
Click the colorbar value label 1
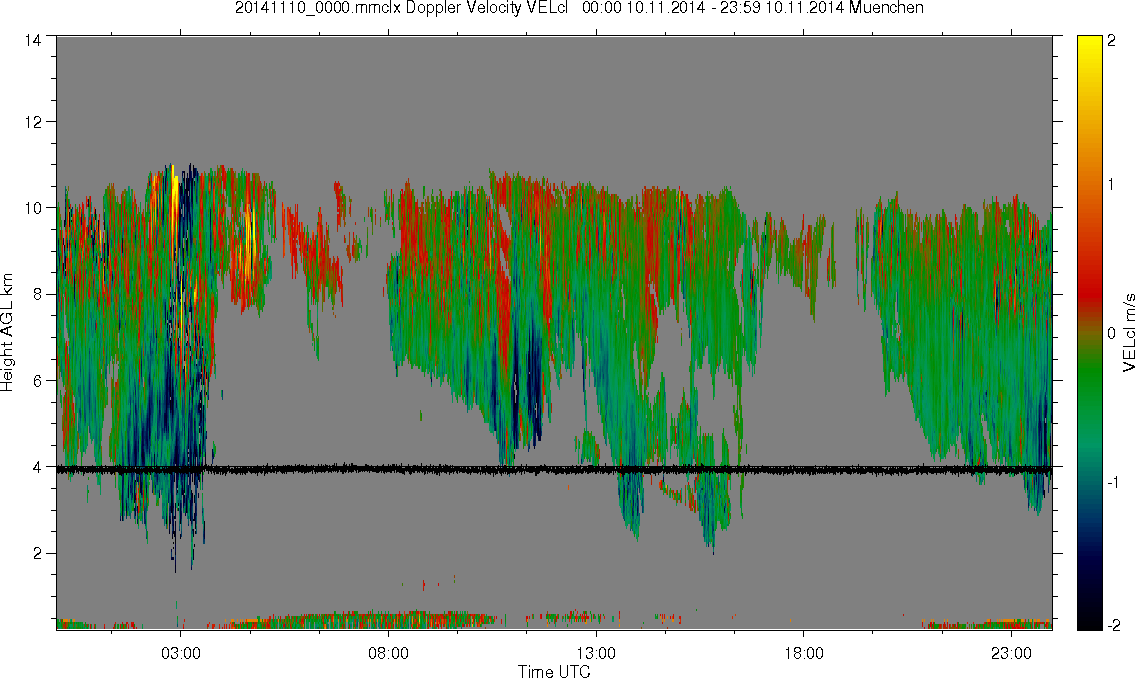pos(1111,185)
